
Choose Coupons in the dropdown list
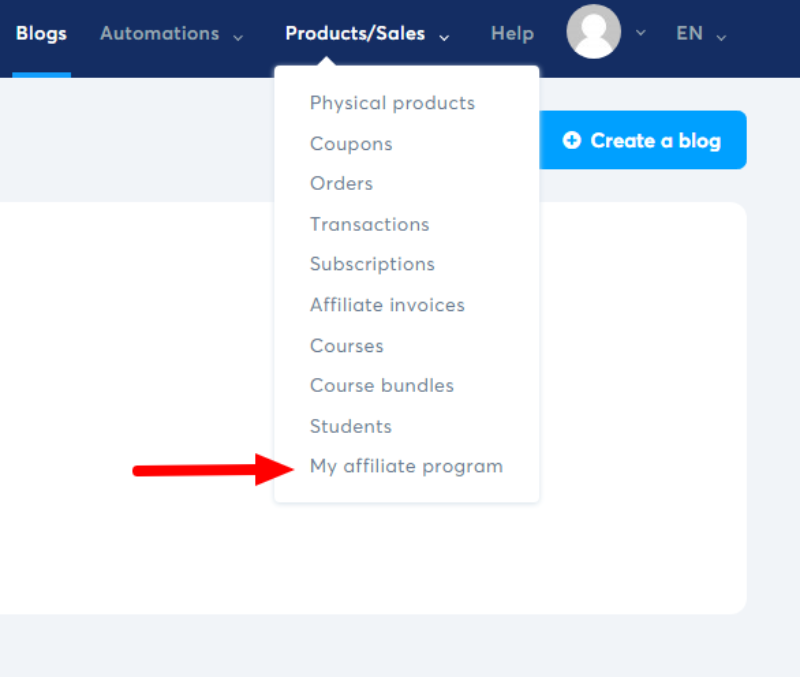point(351,144)
